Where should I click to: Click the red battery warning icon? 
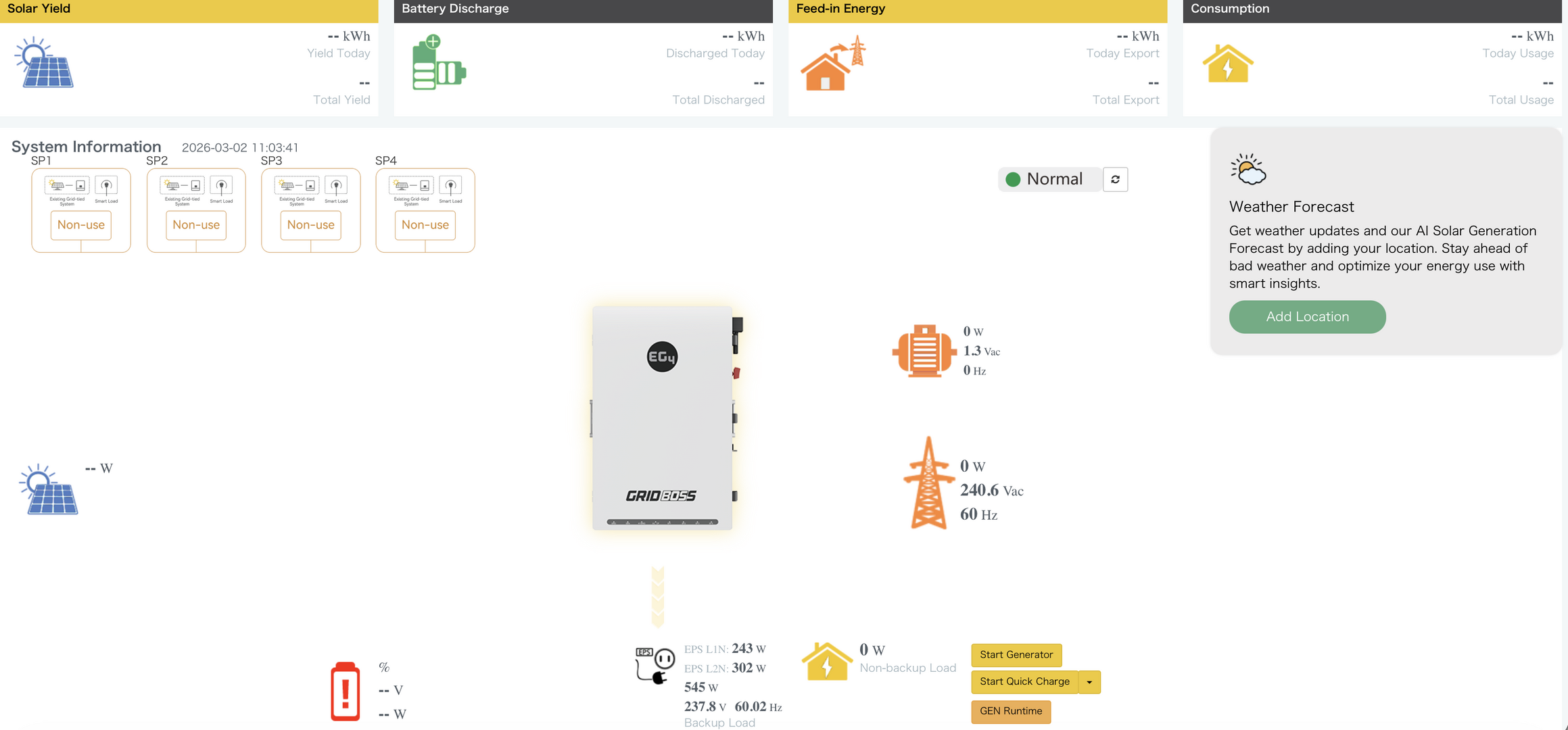(x=345, y=691)
